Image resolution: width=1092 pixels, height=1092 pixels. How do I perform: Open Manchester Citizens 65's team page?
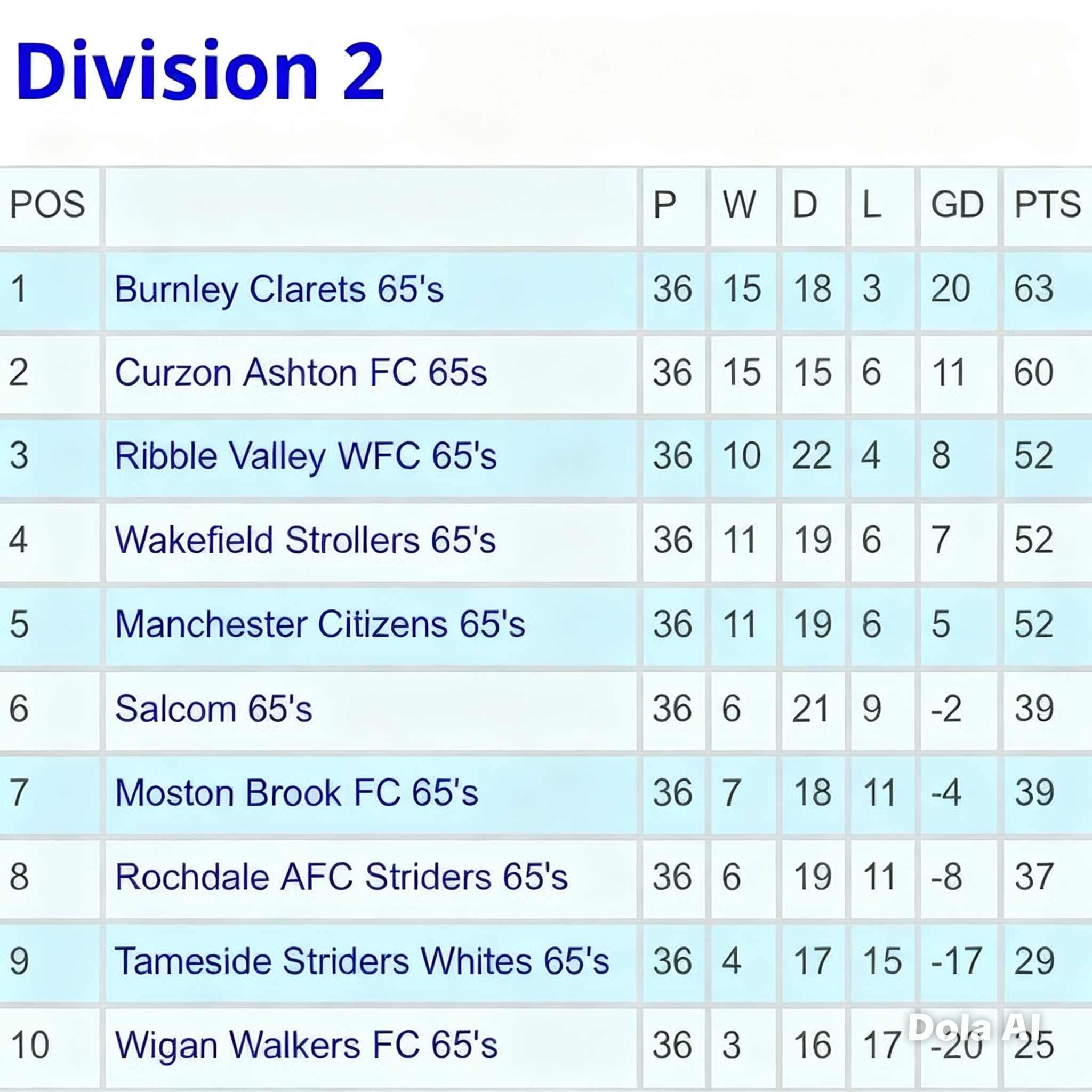pos(320,624)
